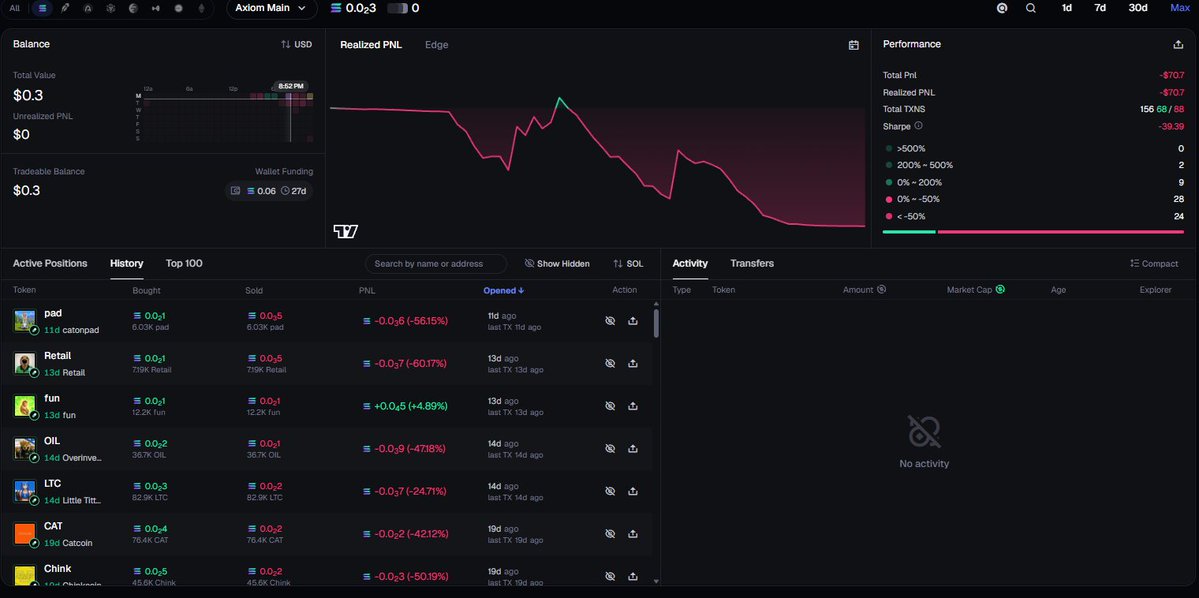Share the fun token PNL
Viewport: 1199px width, 598px height.
[x=632, y=406]
